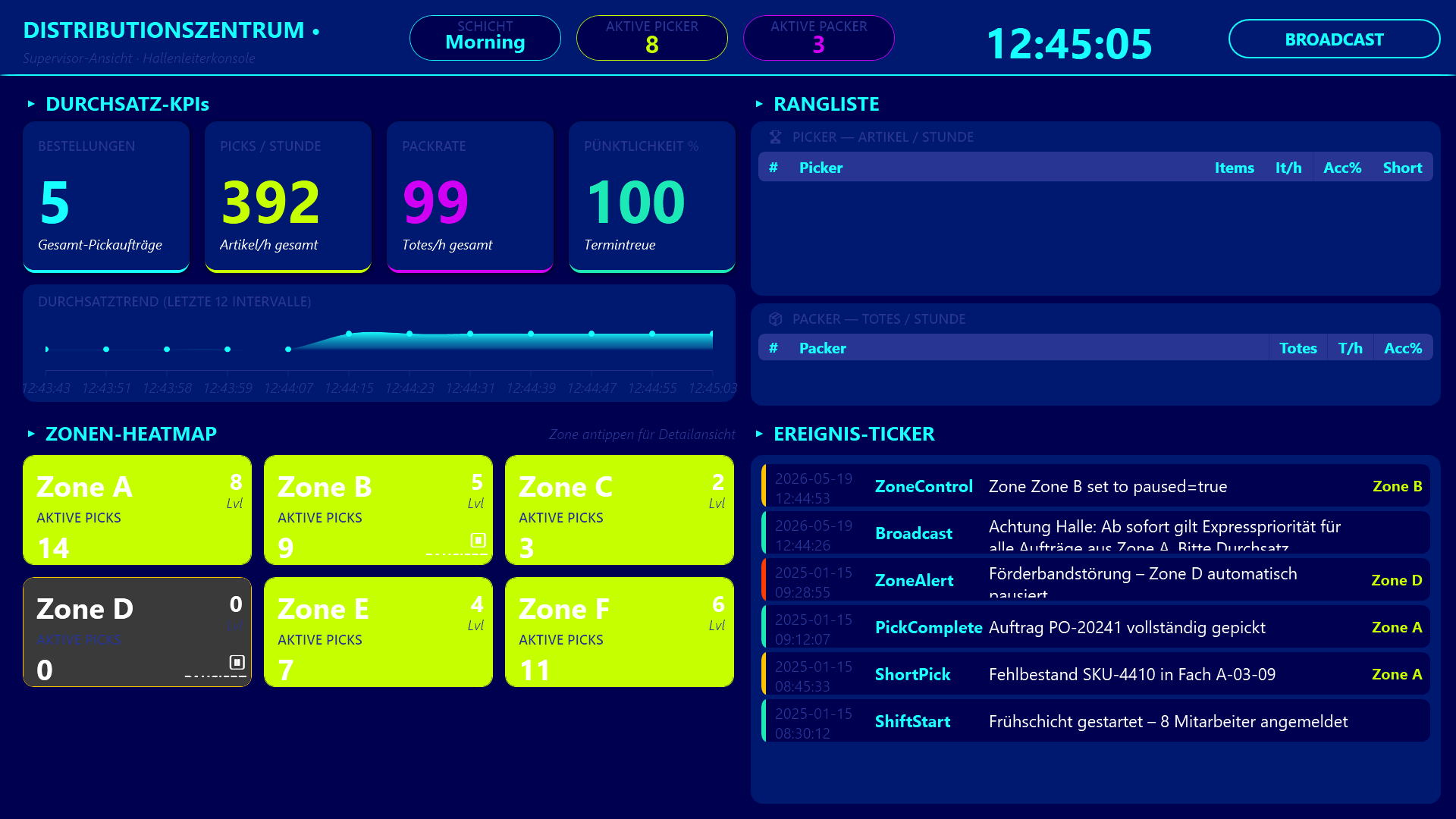The width and height of the screenshot is (1456, 819).
Task: Select the Pünktlichkeit % KPI card
Action: [652, 196]
